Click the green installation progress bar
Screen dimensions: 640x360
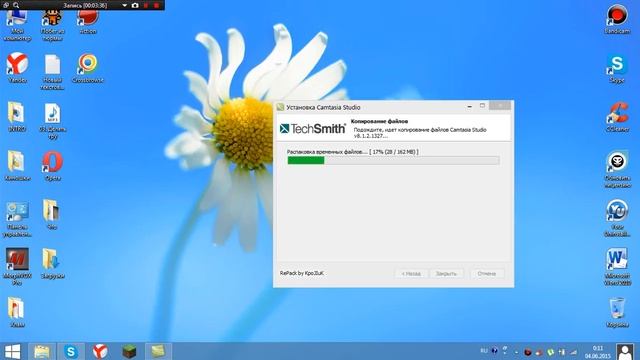[x=393, y=160]
